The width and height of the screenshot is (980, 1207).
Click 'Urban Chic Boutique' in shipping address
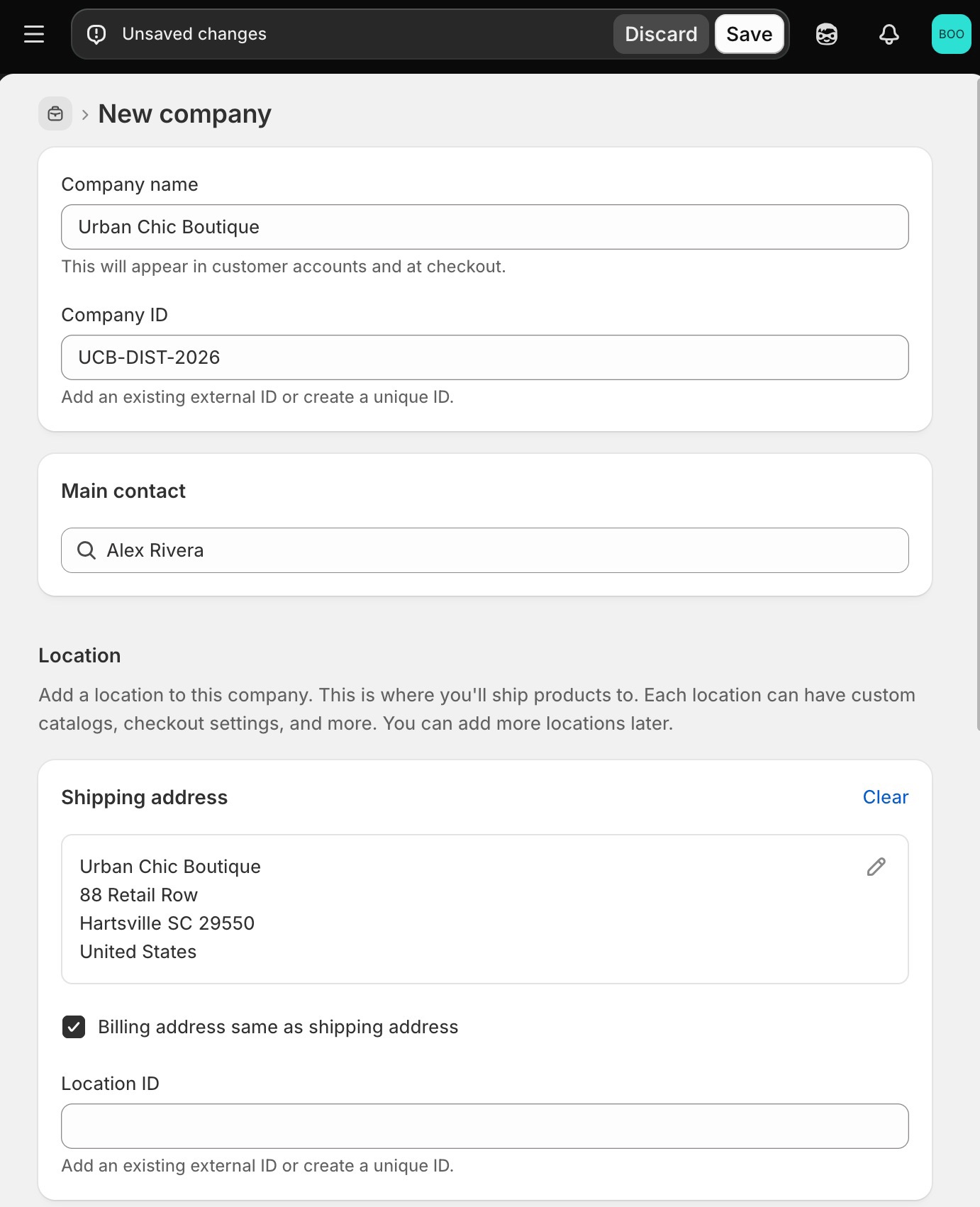[x=170, y=867]
